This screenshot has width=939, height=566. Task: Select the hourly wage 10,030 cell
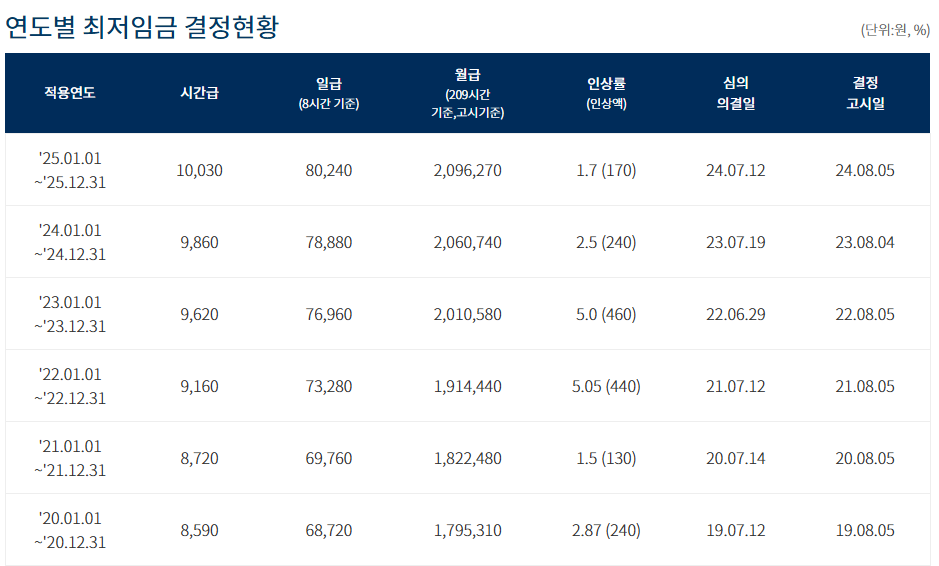[199, 171]
